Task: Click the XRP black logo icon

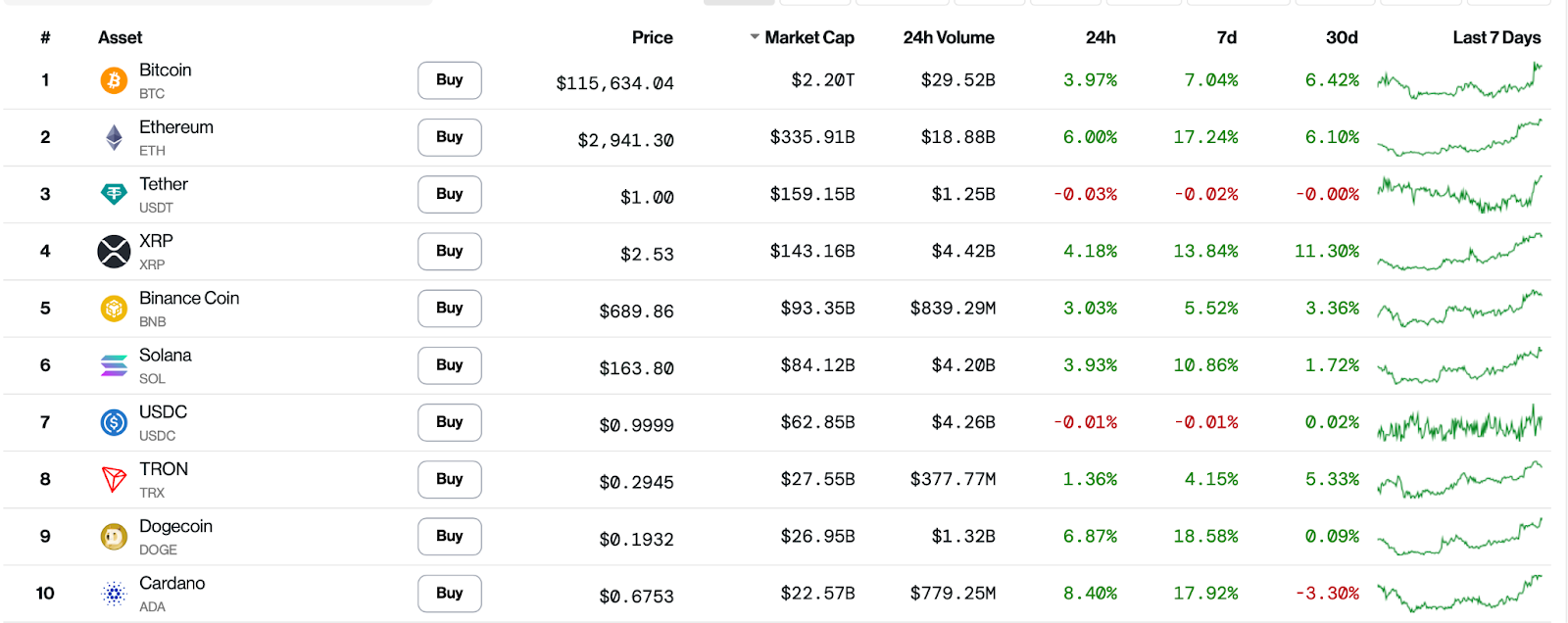Action: coord(114,252)
